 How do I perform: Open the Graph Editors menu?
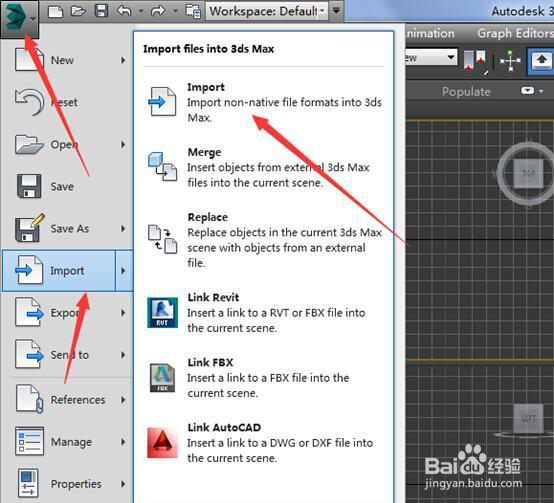(x=515, y=33)
